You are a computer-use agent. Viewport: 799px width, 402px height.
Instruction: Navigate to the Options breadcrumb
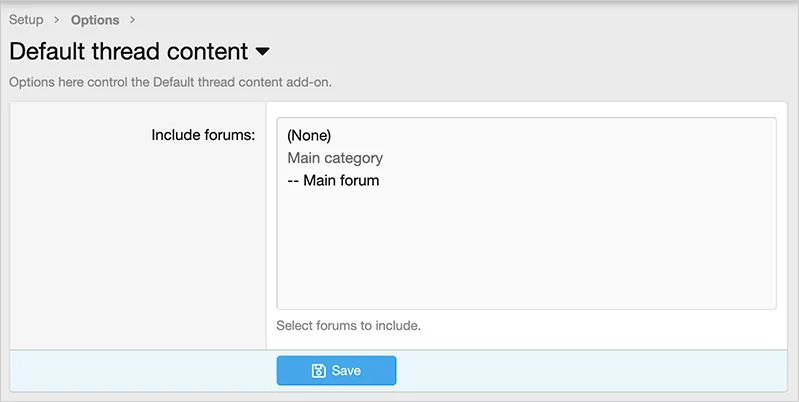tap(95, 19)
